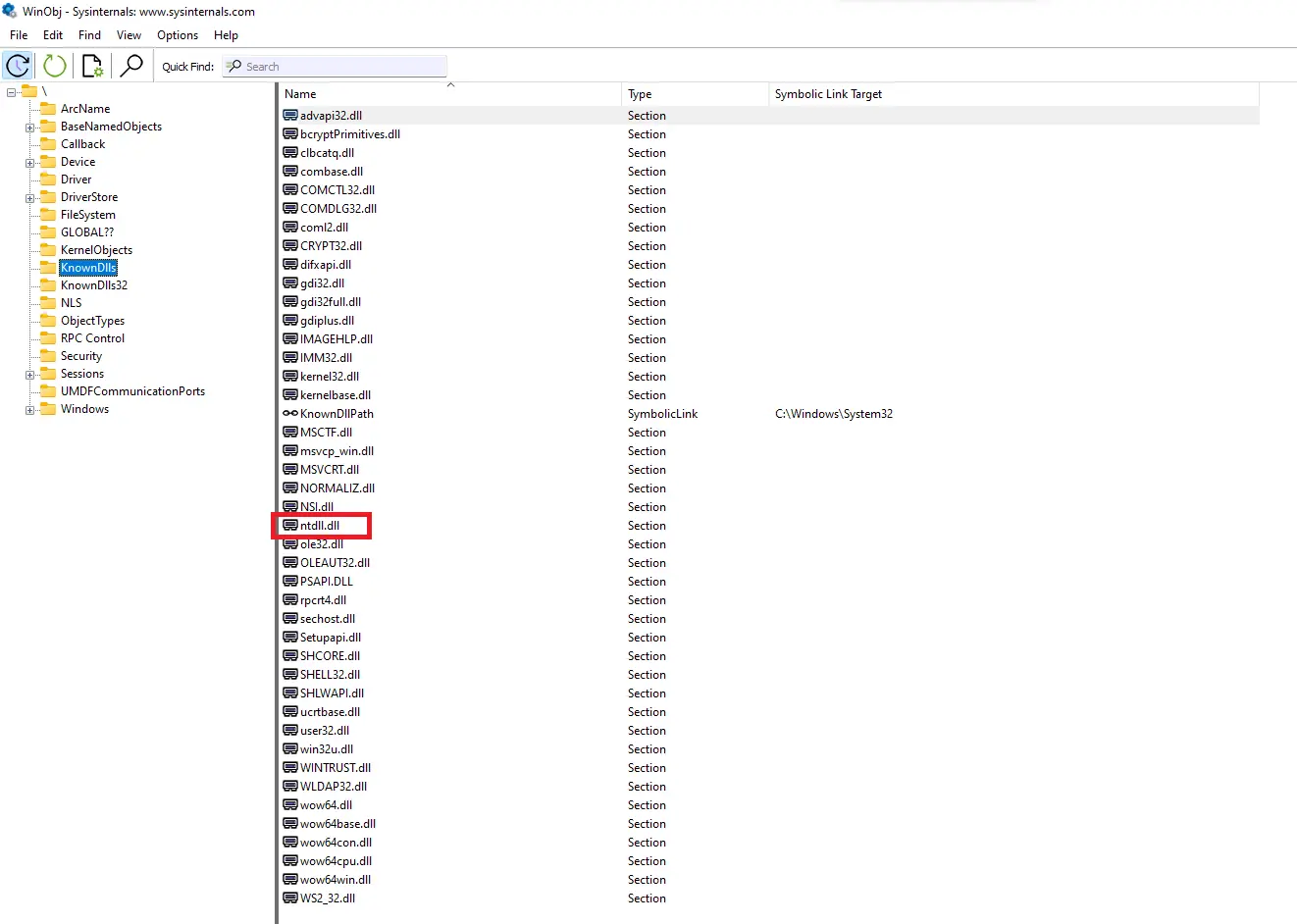The width and height of the screenshot is (1297, 924).
Task: Select the ntdll.dll section icon
Action: coord(290,526)
